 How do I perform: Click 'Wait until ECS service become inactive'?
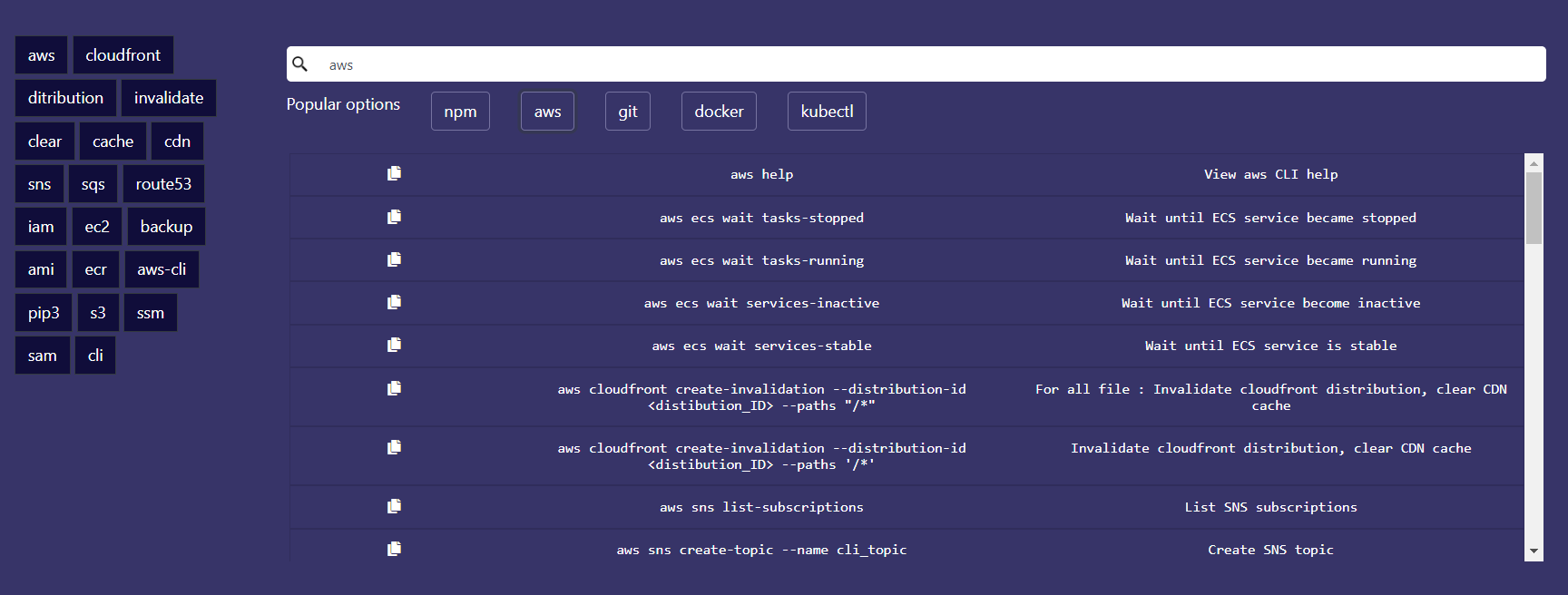pyautogui.click(x=1270, y=303)
